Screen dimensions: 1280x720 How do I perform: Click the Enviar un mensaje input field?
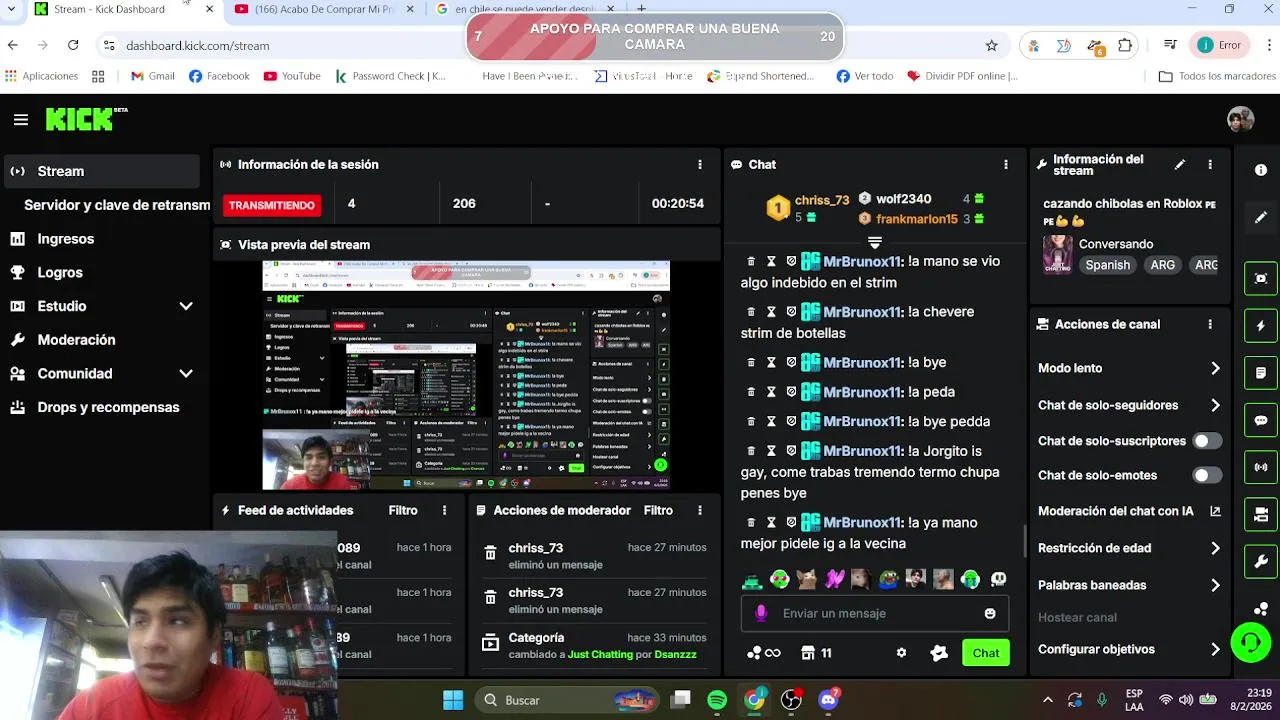(875, 613)
